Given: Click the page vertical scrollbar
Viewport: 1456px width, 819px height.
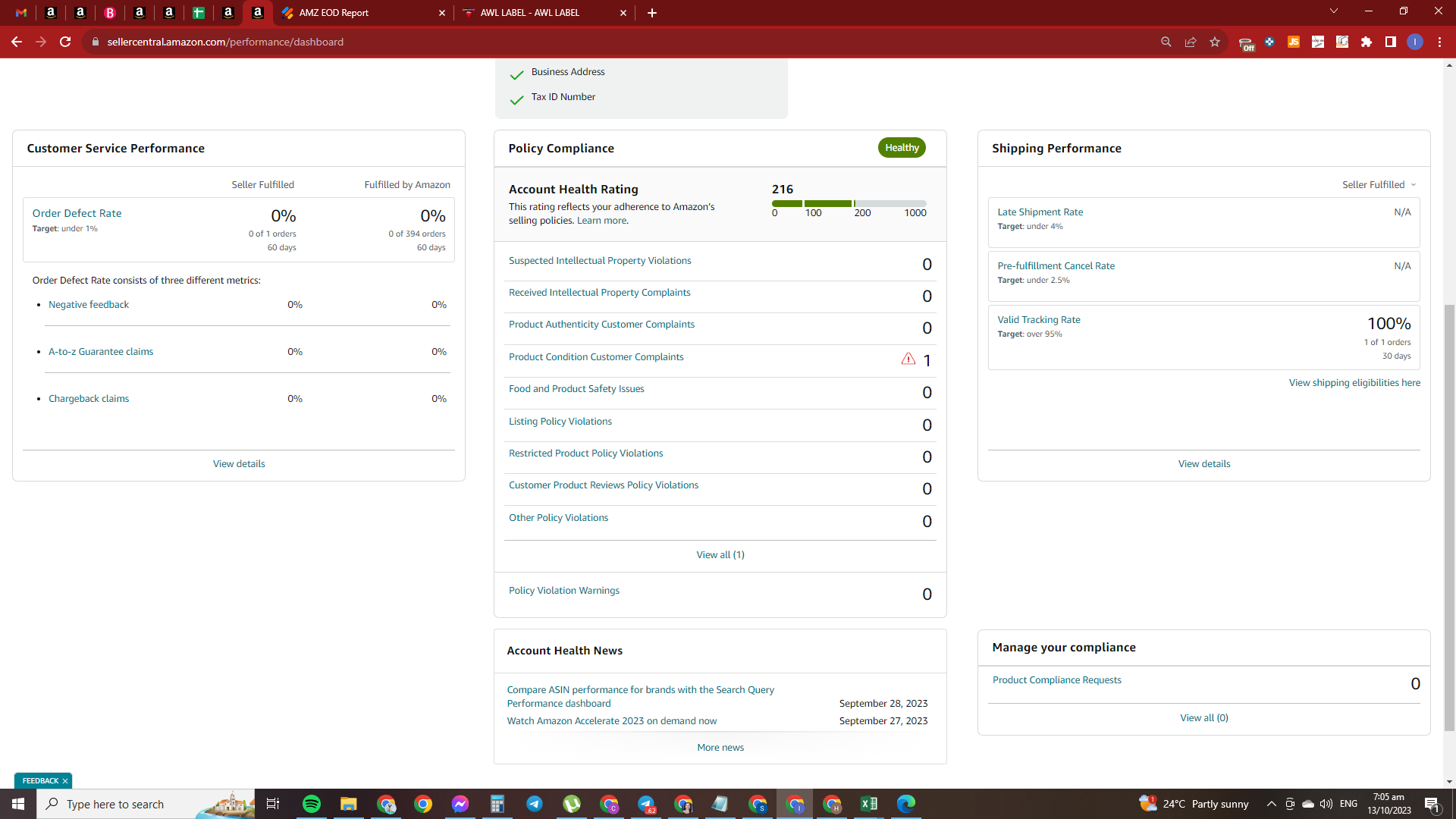Looking at the screenshot, I should (x=1449, y=517).
